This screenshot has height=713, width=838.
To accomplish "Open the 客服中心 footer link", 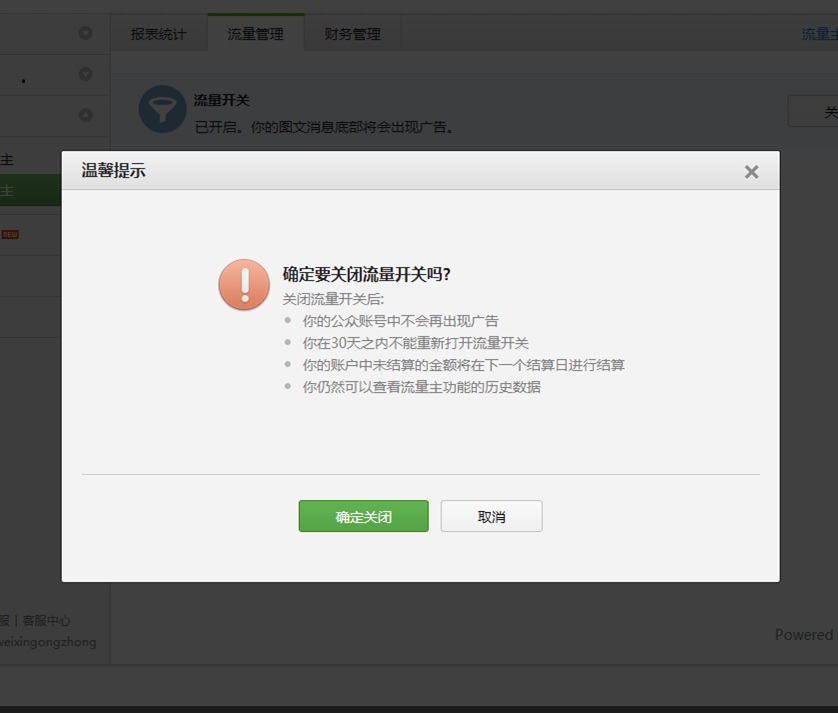I will 46,620.
